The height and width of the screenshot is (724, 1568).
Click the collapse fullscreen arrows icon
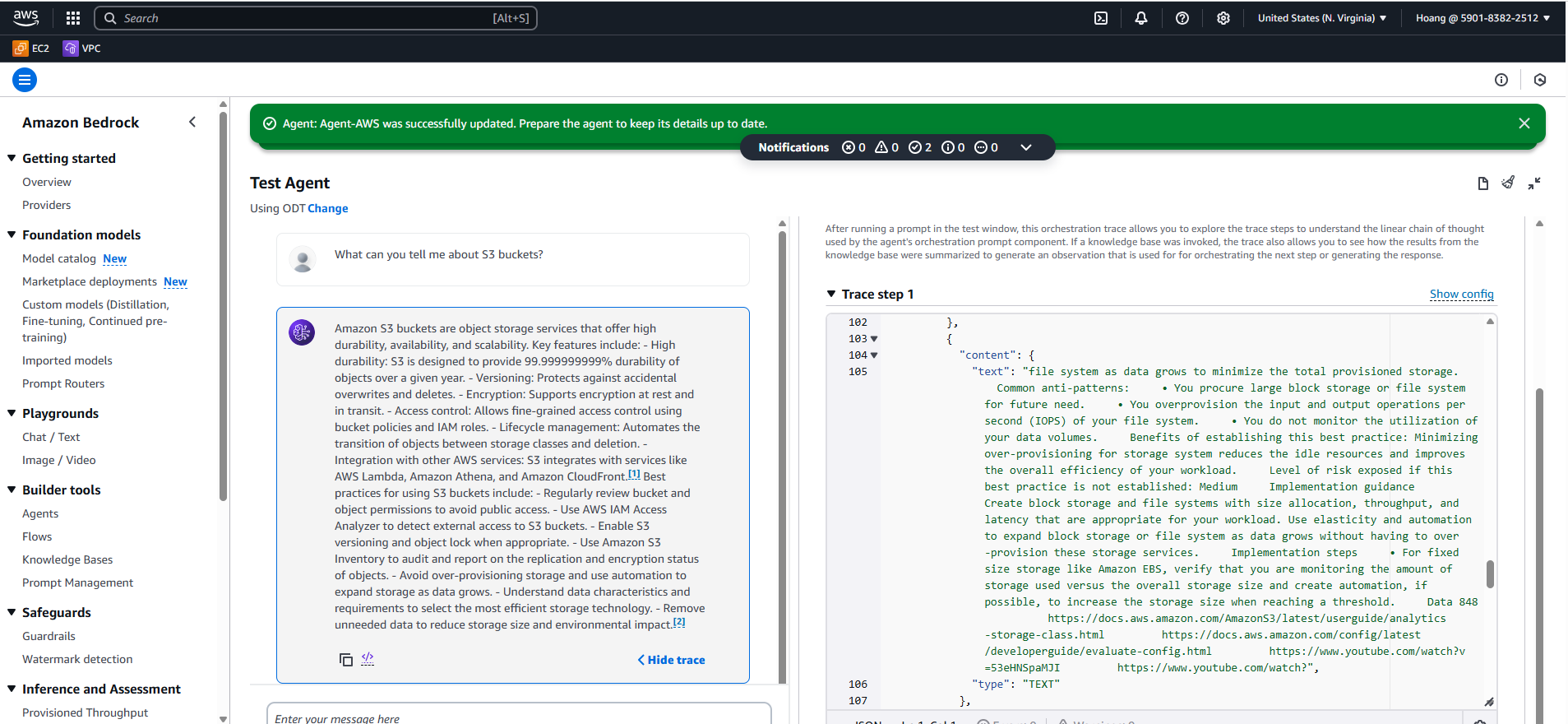click(x=1534, y=183)
